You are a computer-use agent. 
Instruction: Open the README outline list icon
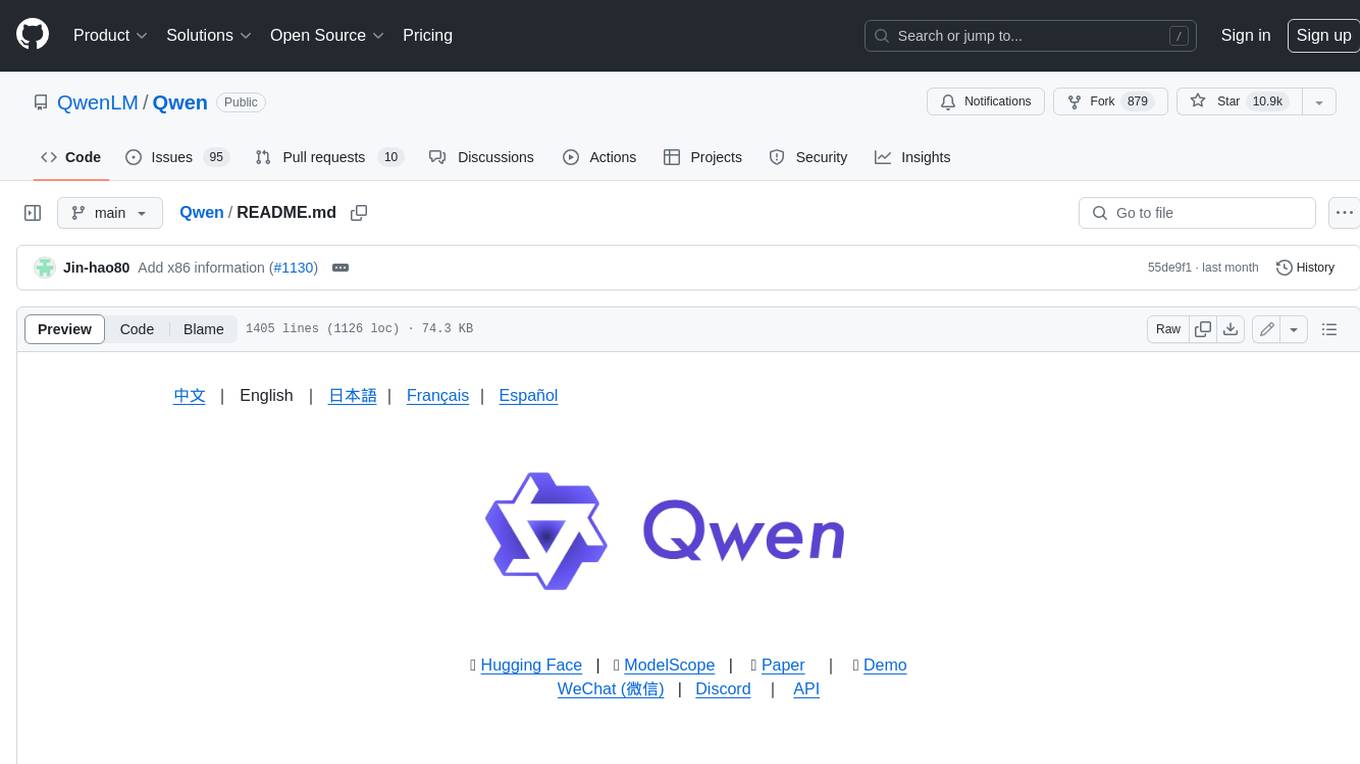(1329, 329)
